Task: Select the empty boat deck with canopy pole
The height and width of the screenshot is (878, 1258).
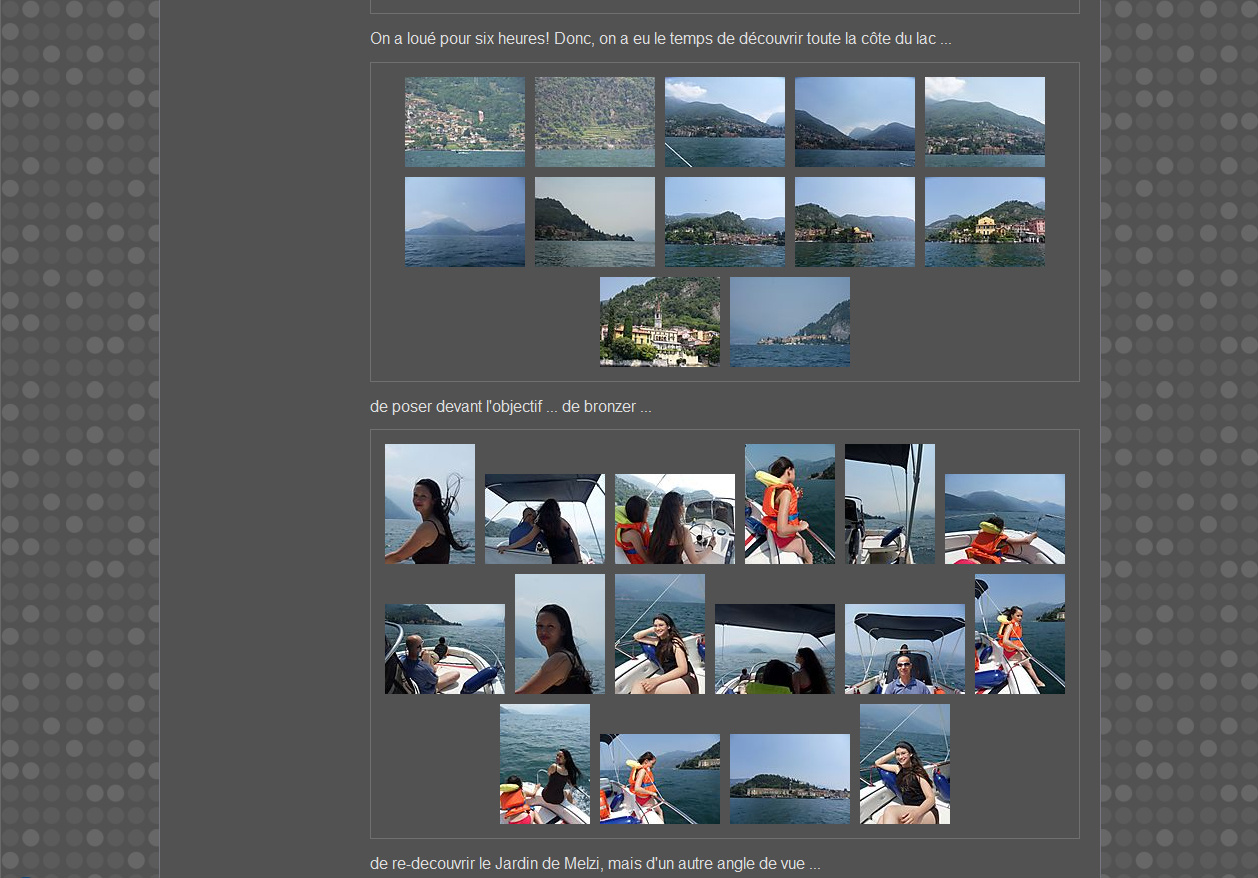Action: point(889,504)
